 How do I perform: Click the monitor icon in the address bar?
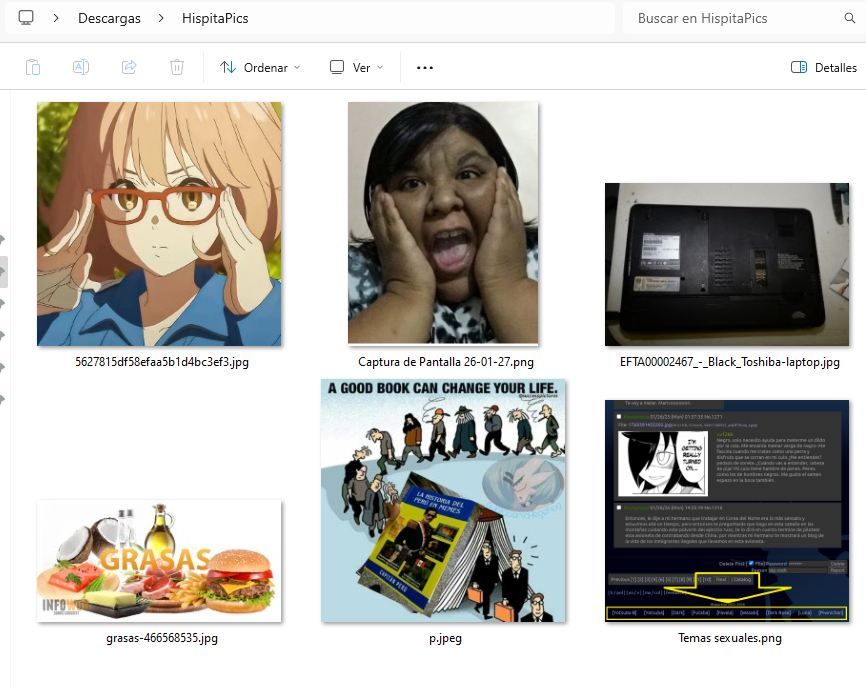click(x=26, y=18)
